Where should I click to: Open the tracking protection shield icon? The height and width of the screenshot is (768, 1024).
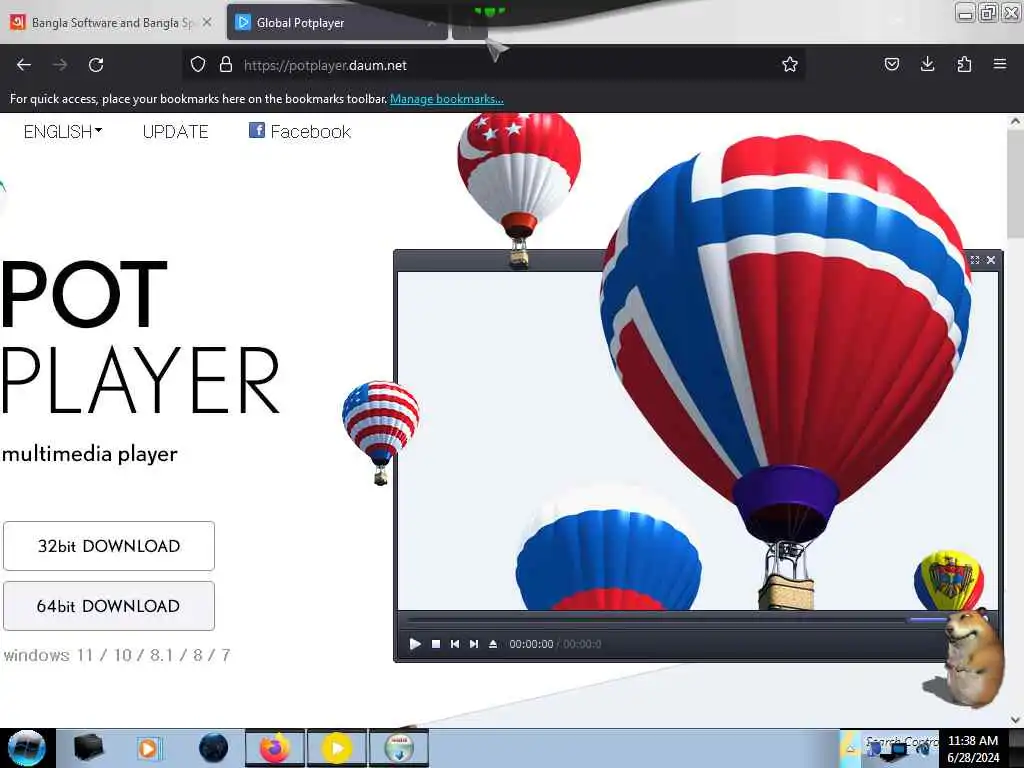click(x=198, y=64)
